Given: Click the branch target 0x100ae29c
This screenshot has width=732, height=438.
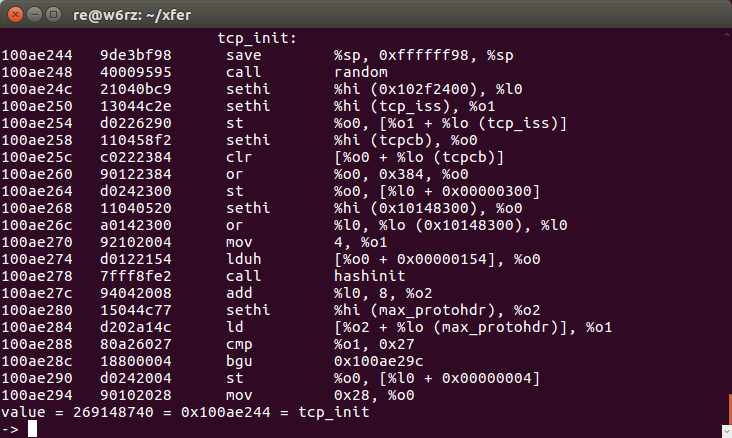Looking at the screenshot, I should (378, 361).
